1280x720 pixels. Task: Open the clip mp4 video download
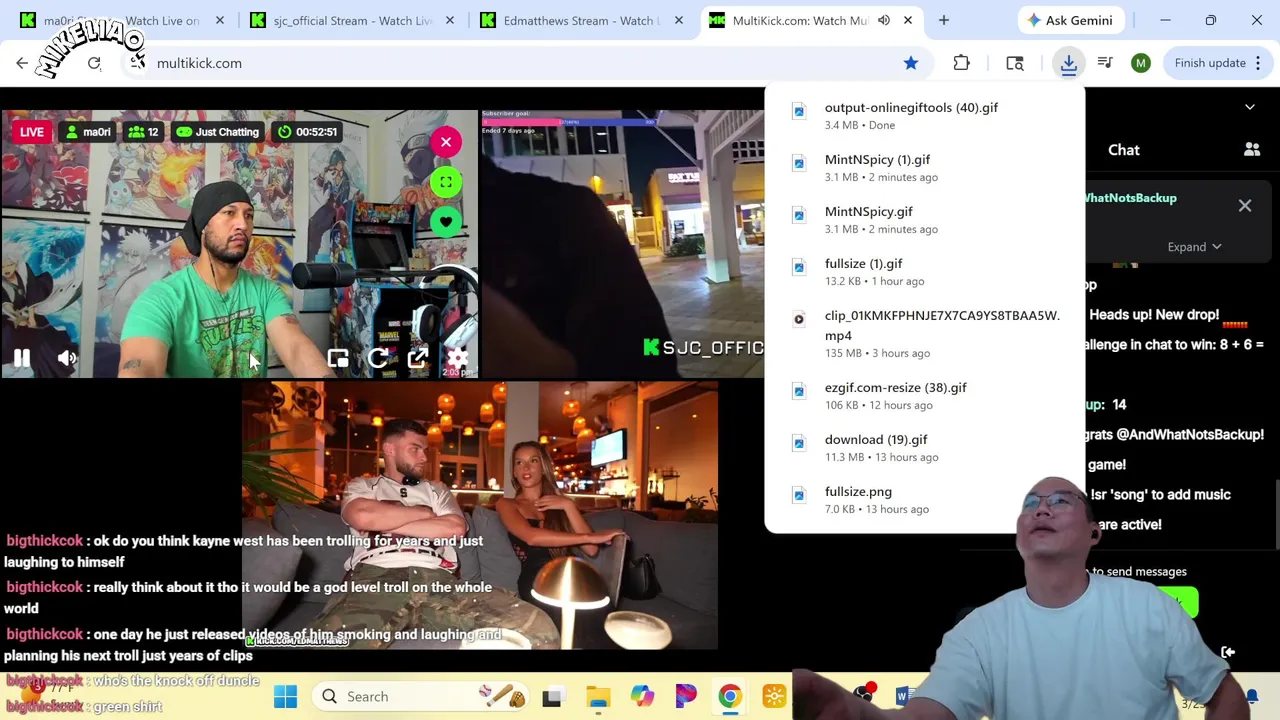pos(924,334)
